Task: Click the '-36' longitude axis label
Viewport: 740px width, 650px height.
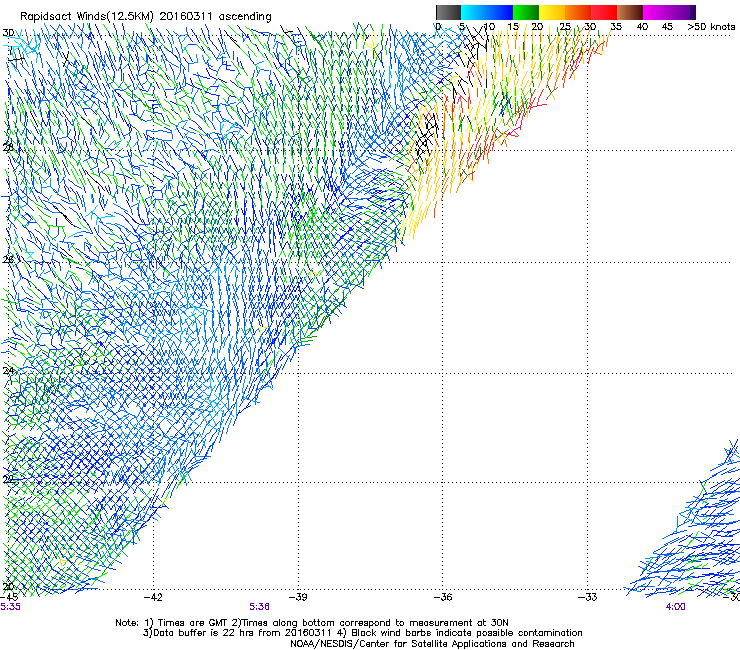Action: 443,597
